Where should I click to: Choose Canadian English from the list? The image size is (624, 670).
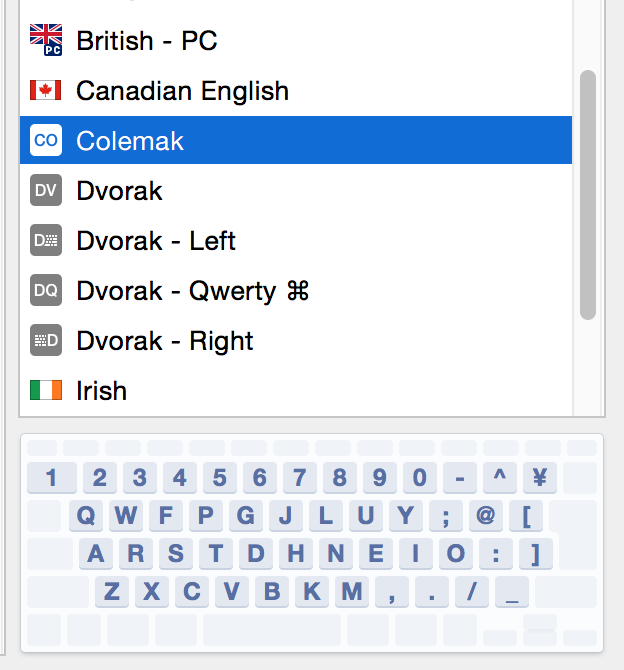click(182, 91)
